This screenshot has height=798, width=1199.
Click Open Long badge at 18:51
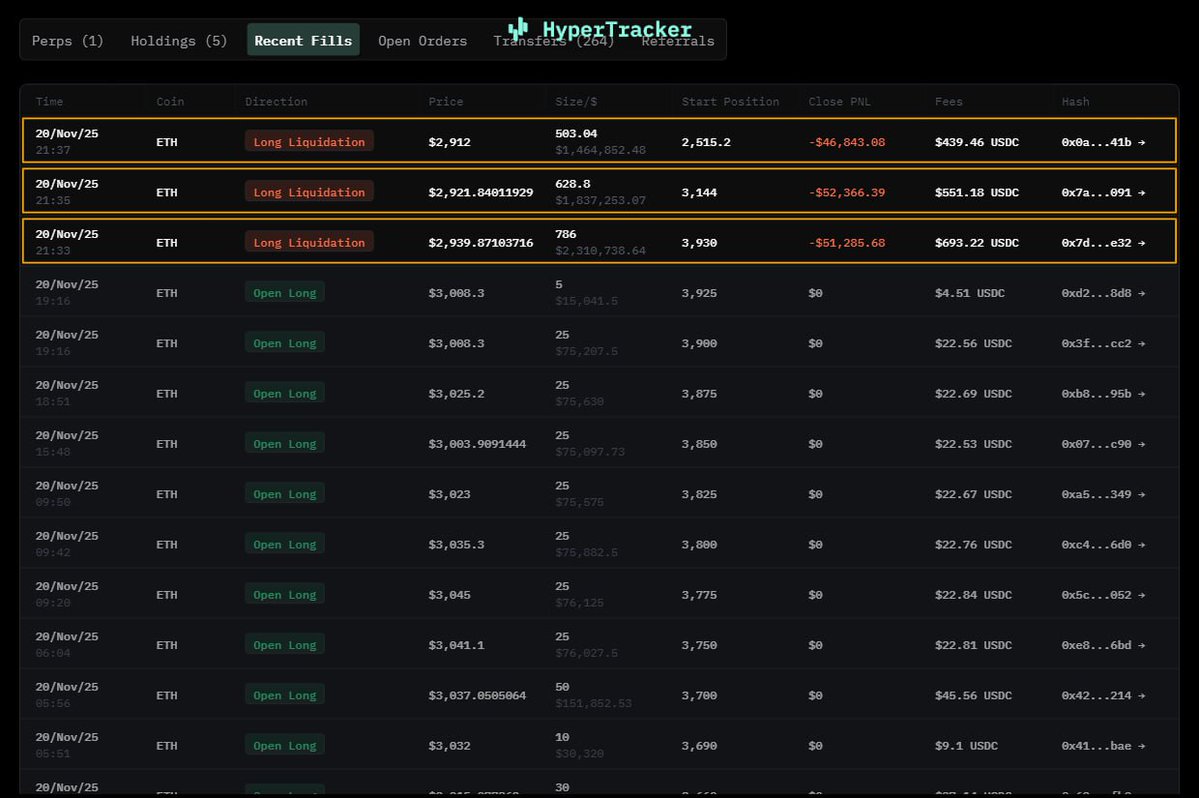pyautogui.click(x=284, y=393)
